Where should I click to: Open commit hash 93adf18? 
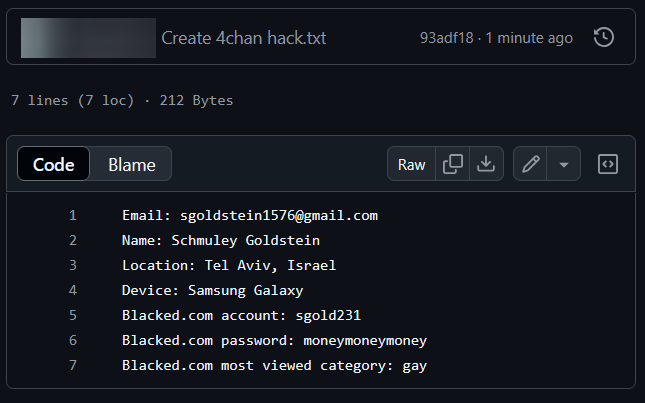(x=447, y=38)
